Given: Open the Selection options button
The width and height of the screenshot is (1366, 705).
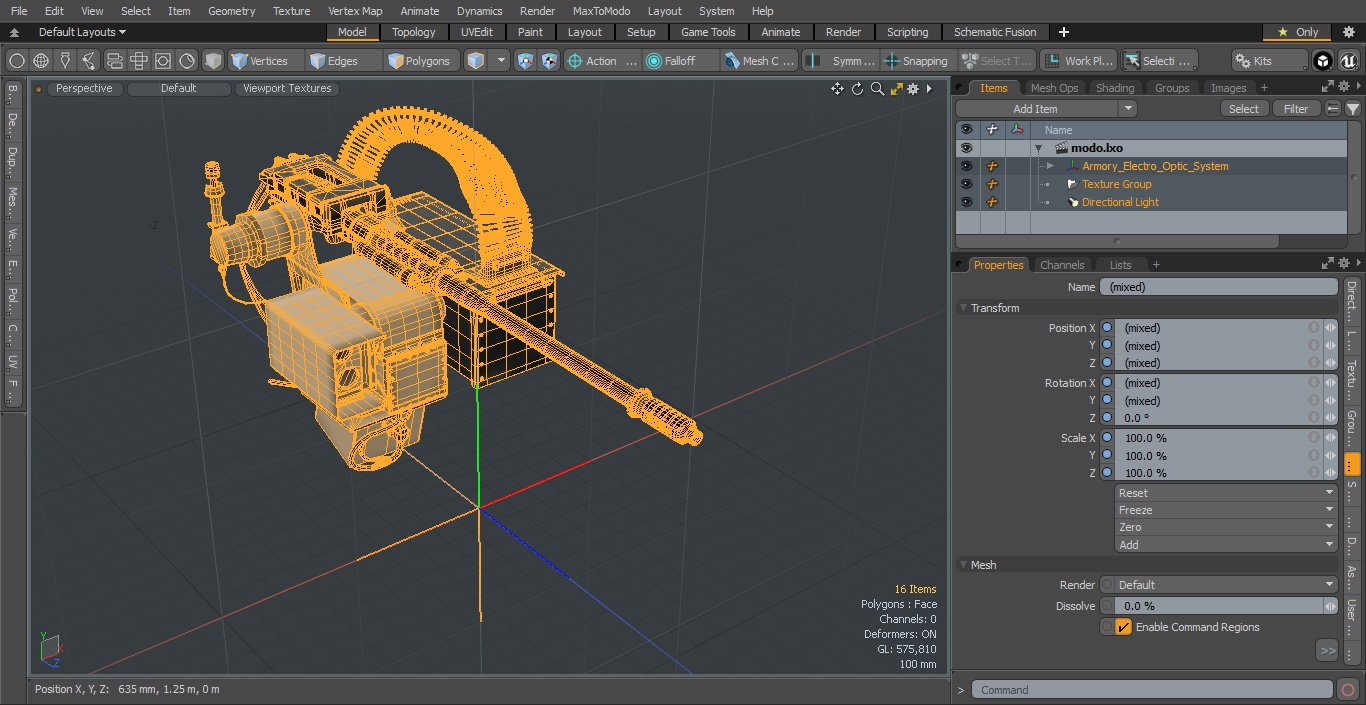Looking at the screenshot, I should point(1159,61).
